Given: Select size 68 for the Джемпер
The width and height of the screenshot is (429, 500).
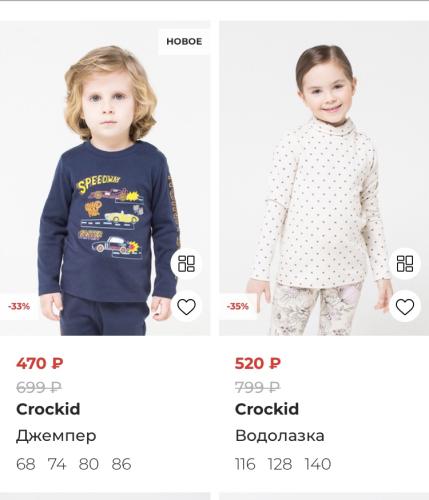Looking at the screenshot, I should pos(26,464).
